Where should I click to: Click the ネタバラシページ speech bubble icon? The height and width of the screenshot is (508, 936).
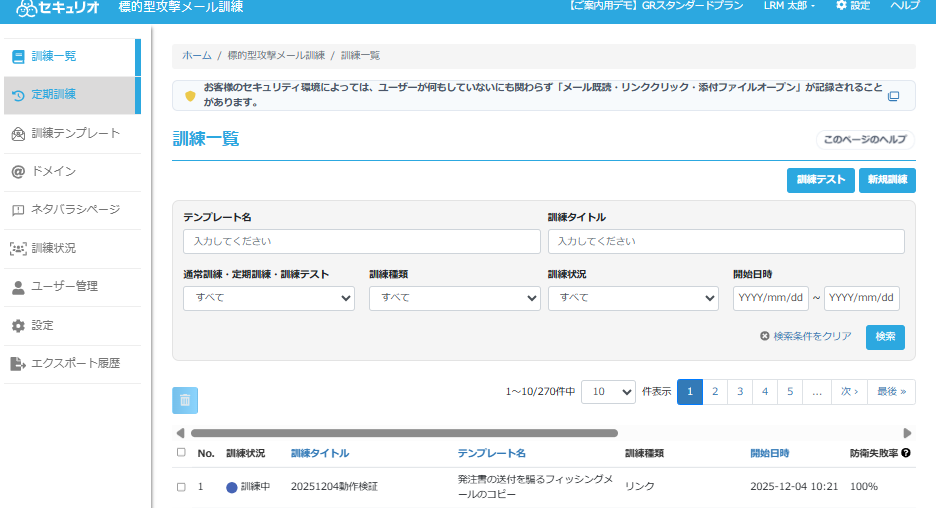click(x=19, y=210)
